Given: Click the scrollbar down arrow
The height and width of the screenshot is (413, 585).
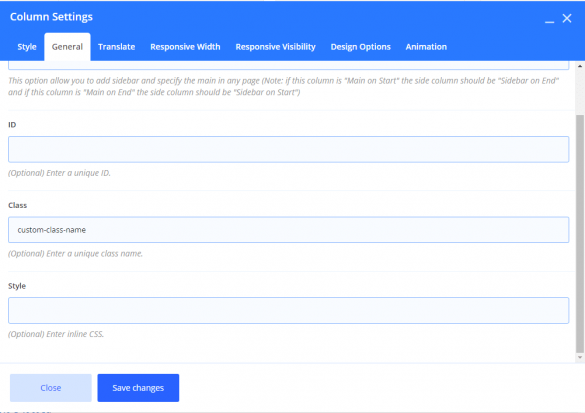Looking at the screenshot, I should click(x=580, y=357).
